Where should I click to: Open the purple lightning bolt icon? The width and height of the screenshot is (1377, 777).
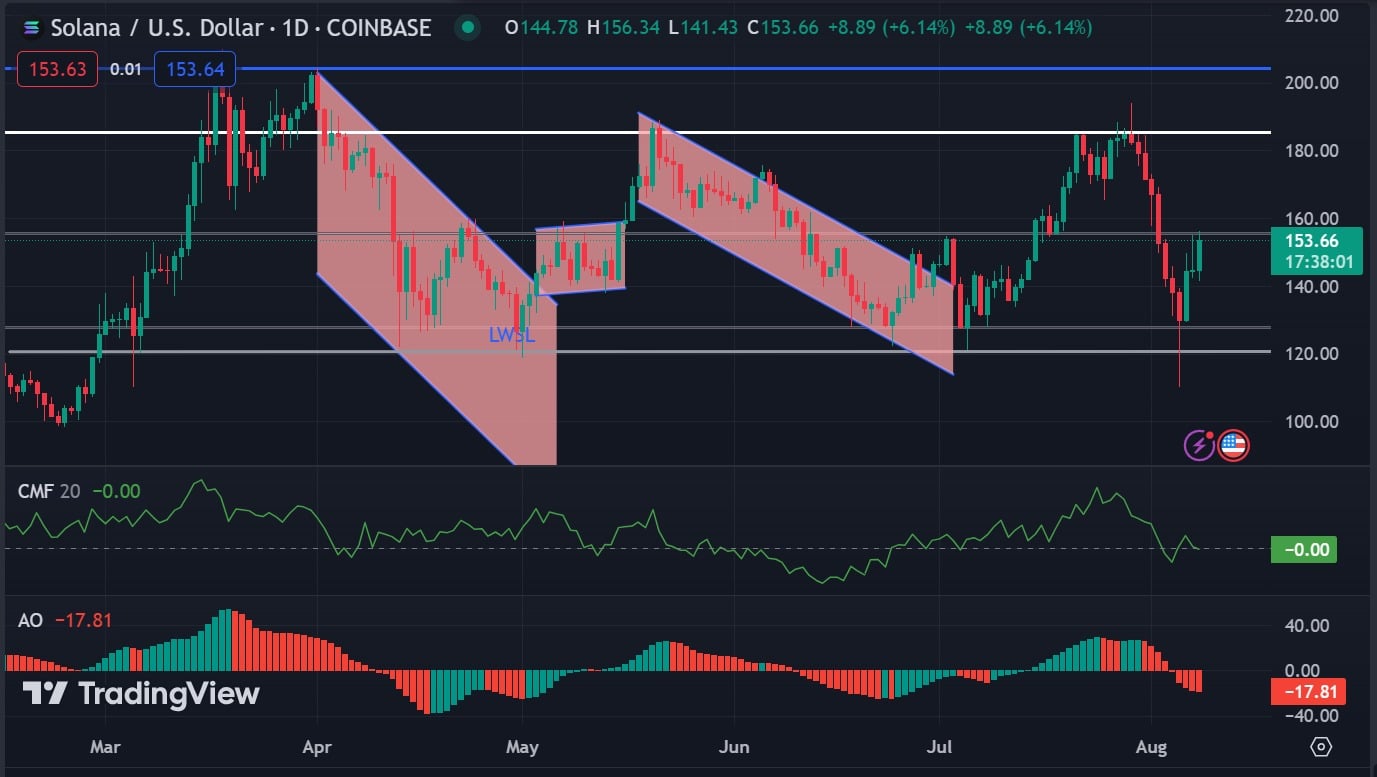[1199, 445]
